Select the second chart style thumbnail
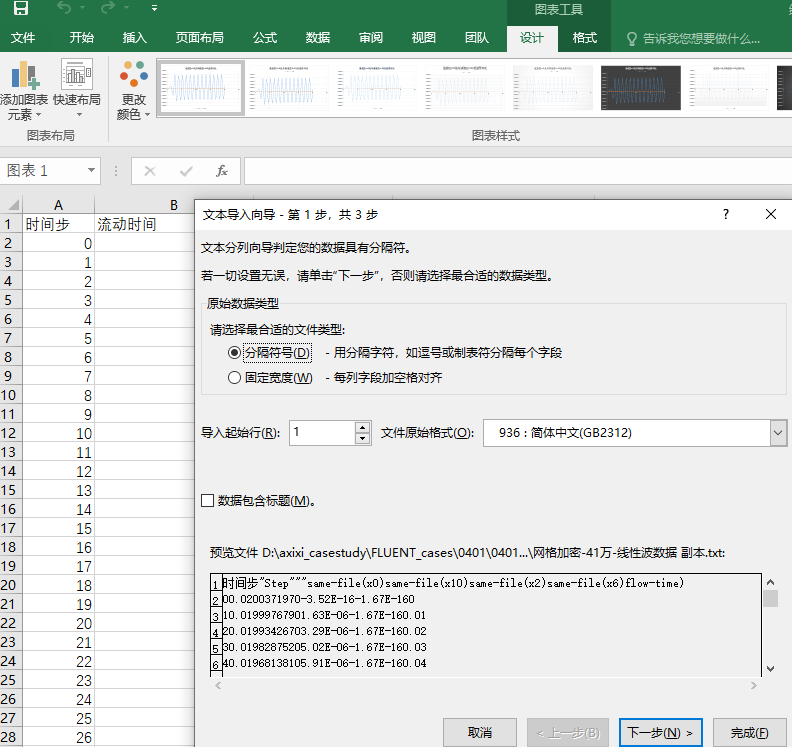792x747 pixels. [x=289, y=88]
